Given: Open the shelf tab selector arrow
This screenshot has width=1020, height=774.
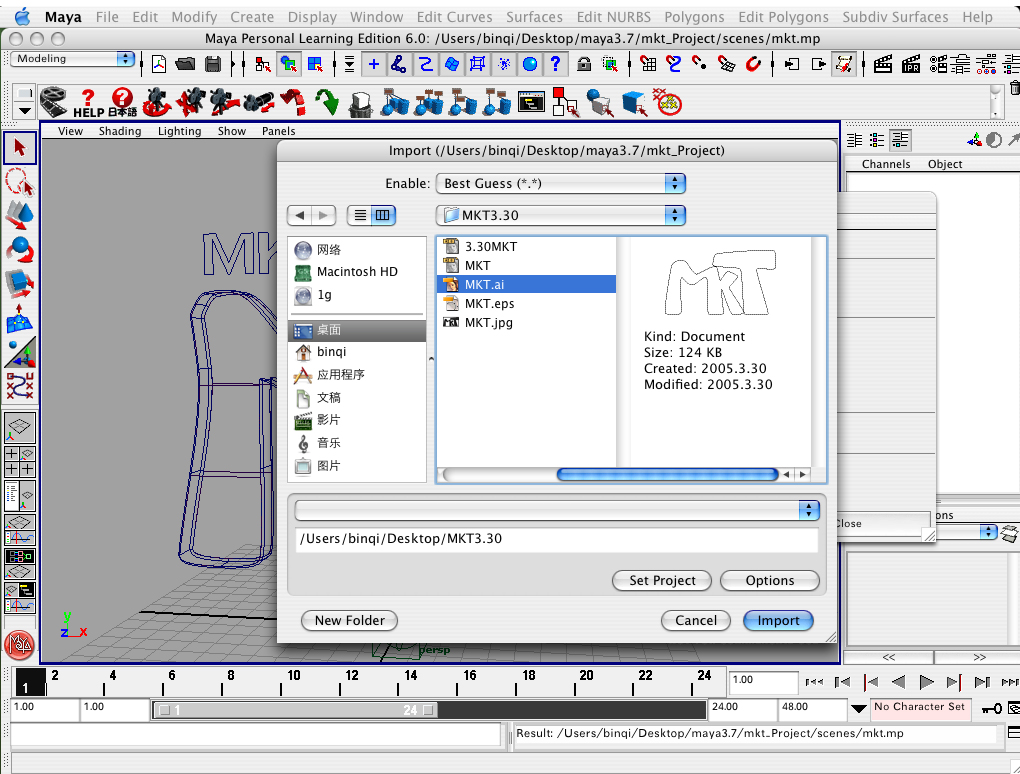Looking at the screenshot, I should (24, 111).
